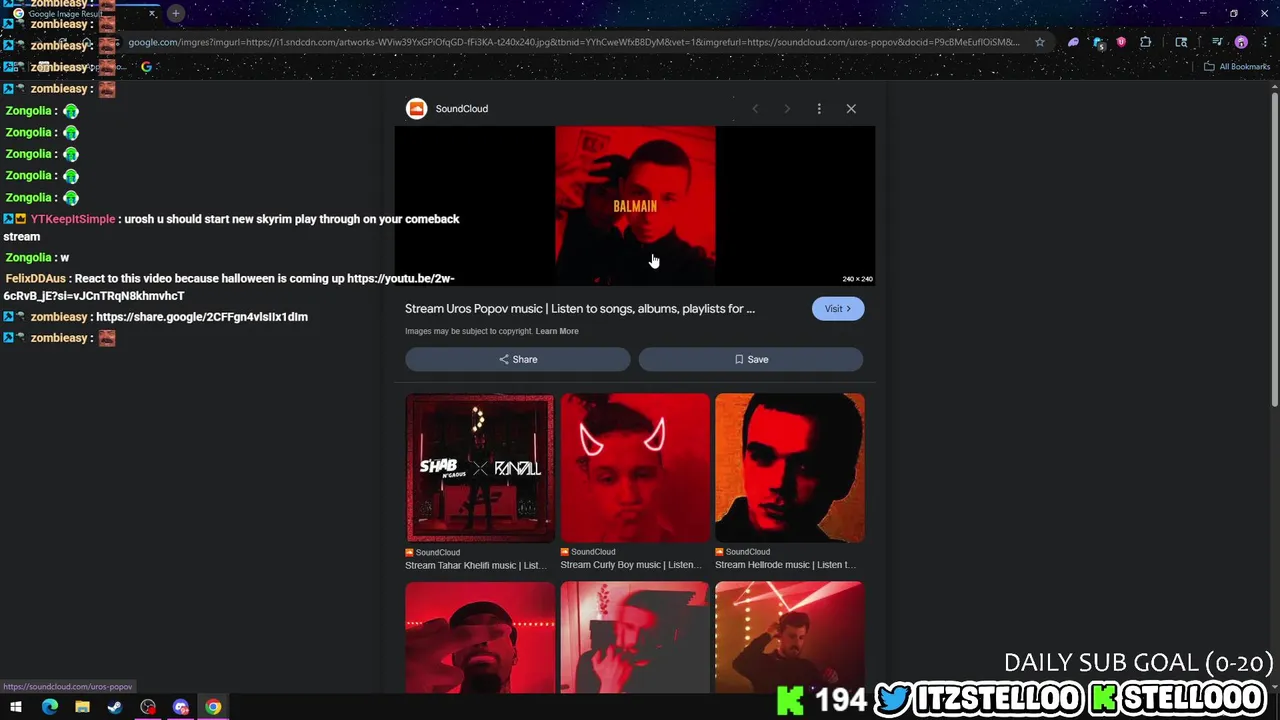Open the red shield extension icon
The height and width of the screenshot is (720, 1280).
point(1121,42)
